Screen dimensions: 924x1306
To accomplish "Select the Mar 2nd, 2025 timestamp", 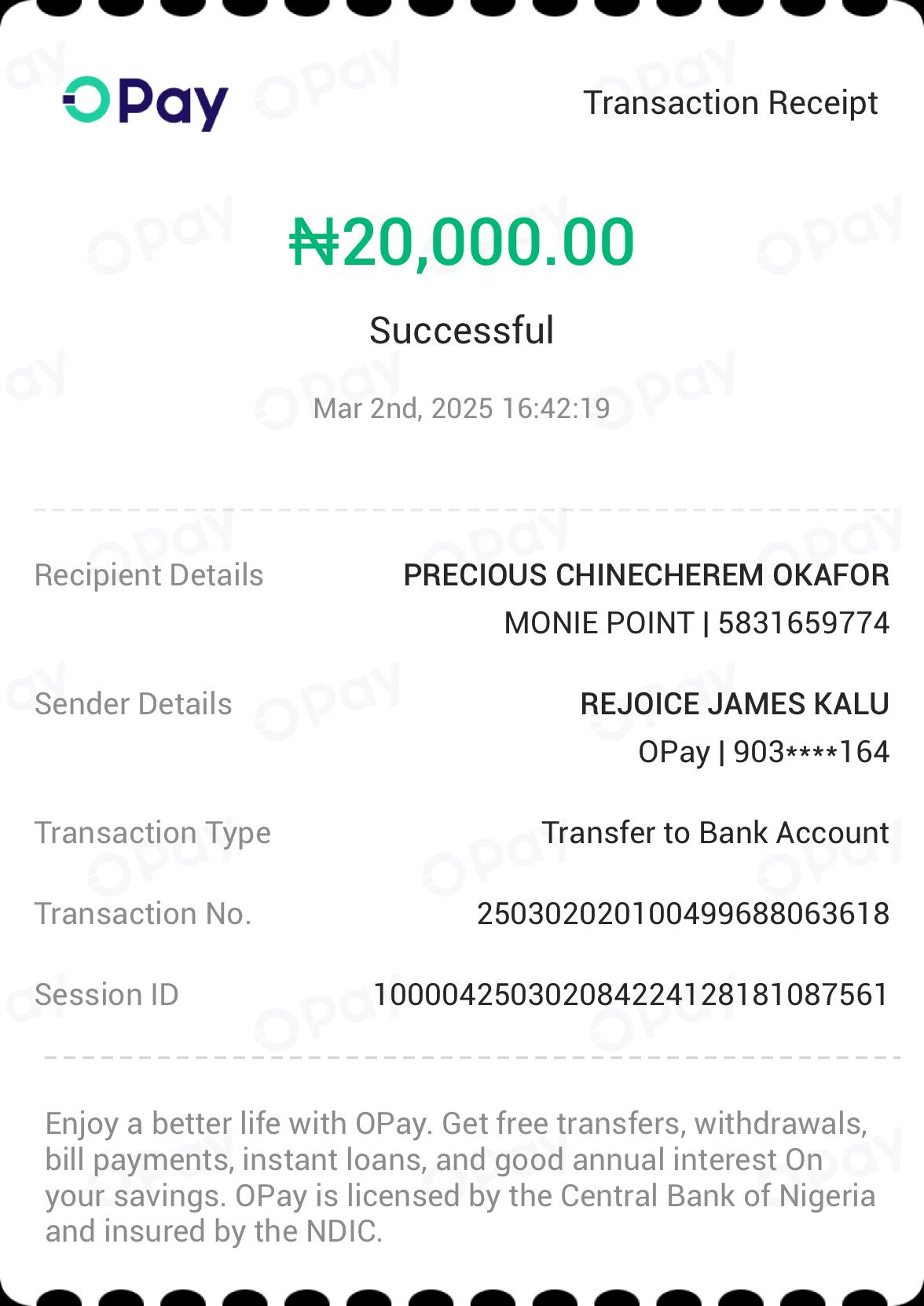I will point(462,409).
